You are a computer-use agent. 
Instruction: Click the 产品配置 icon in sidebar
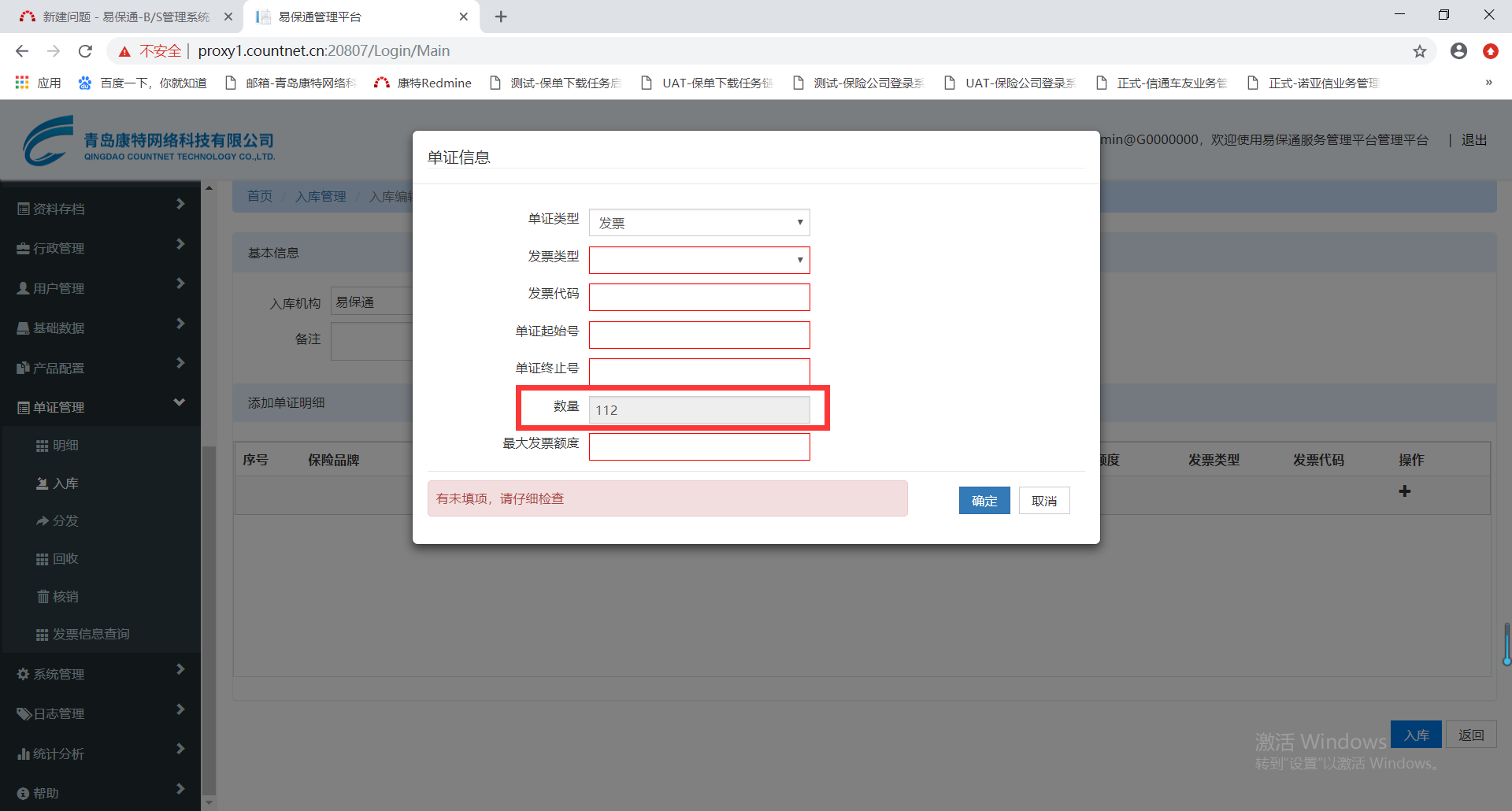coord(24,368)
